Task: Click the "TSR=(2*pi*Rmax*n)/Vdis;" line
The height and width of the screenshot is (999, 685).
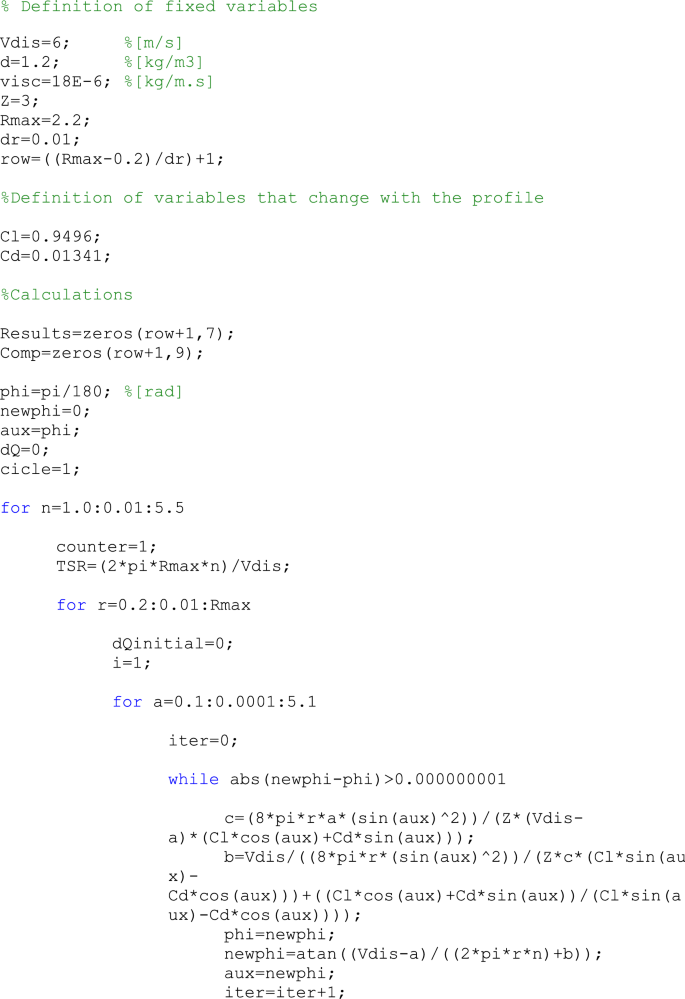Action: pyautogui.click(x=172, y=566)
